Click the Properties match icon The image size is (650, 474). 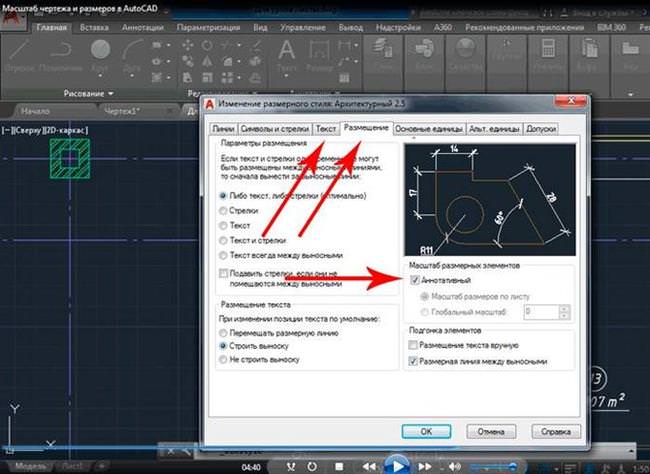click(465, 48)
